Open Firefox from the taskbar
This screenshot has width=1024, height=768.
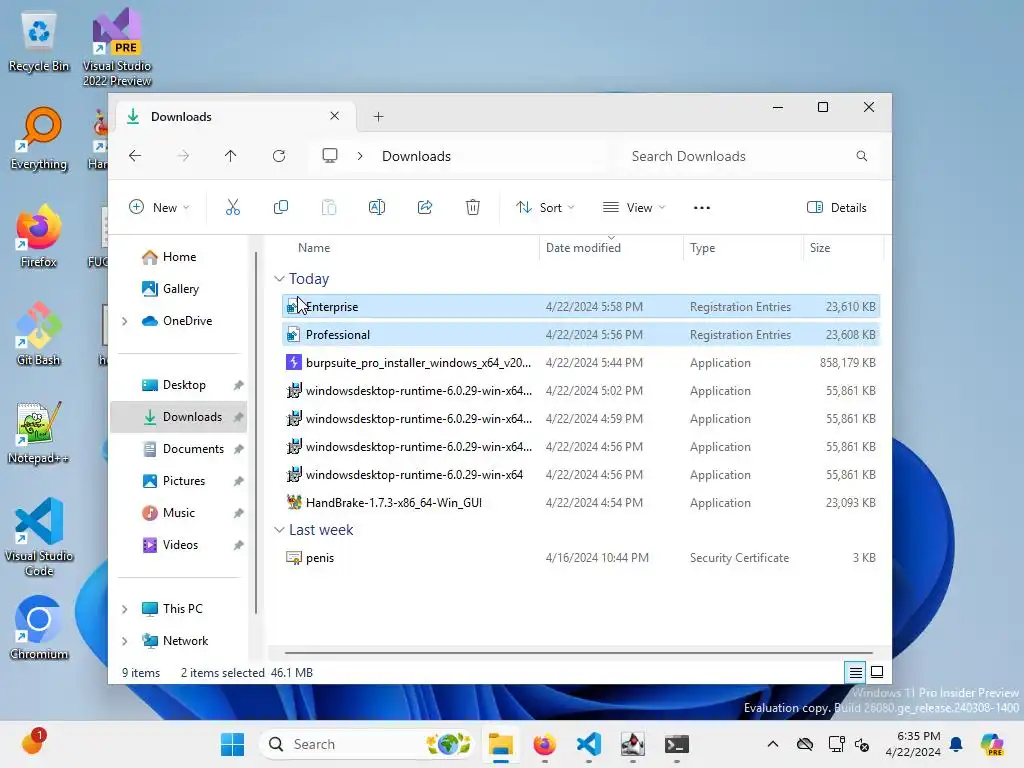545,744
